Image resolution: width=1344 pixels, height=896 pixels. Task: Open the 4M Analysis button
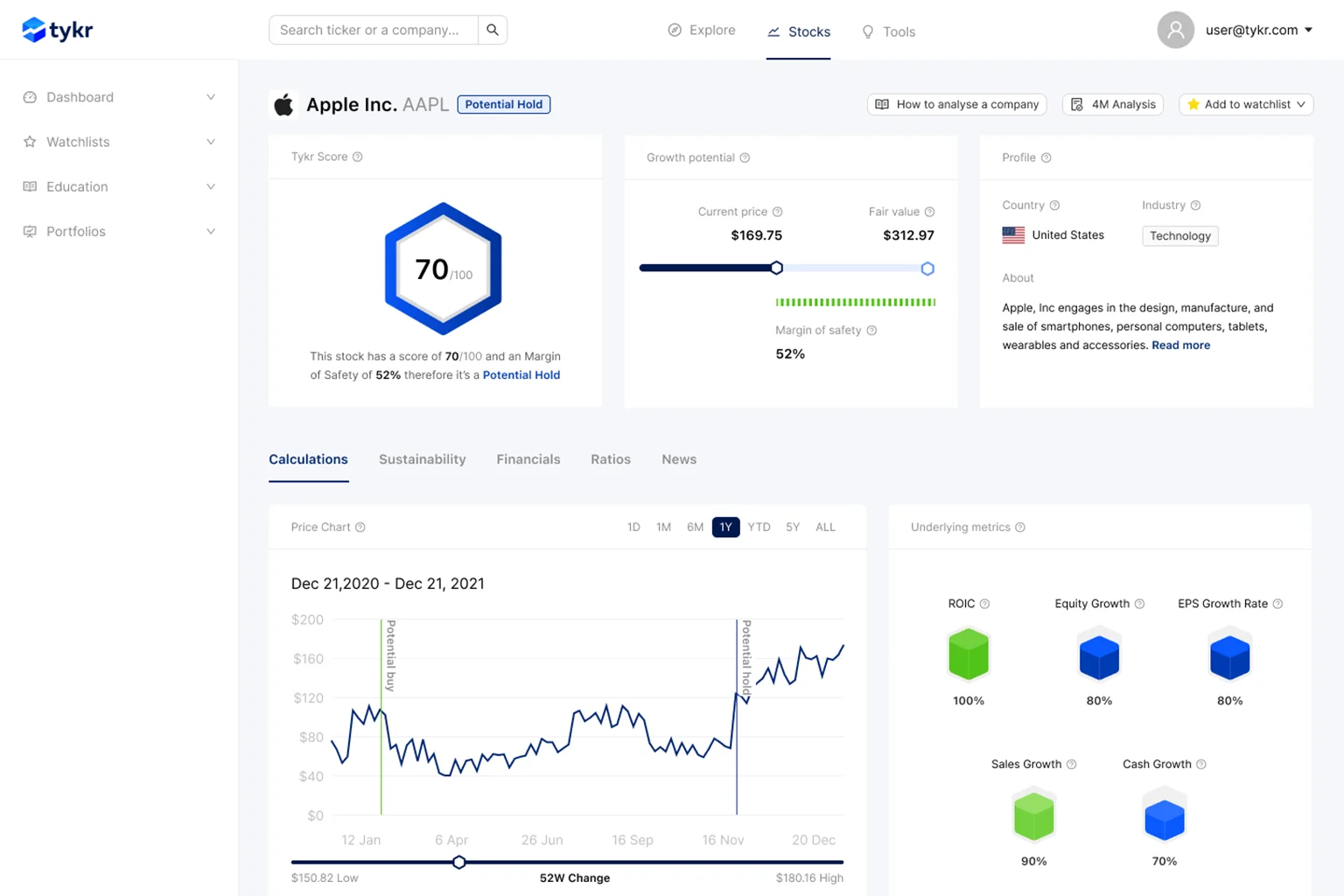[1113, 104]
